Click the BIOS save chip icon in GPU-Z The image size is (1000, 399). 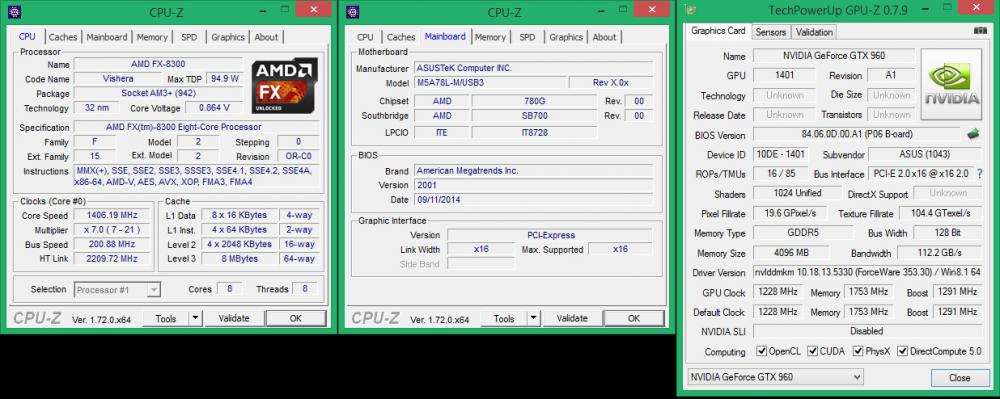coord(973,134)
